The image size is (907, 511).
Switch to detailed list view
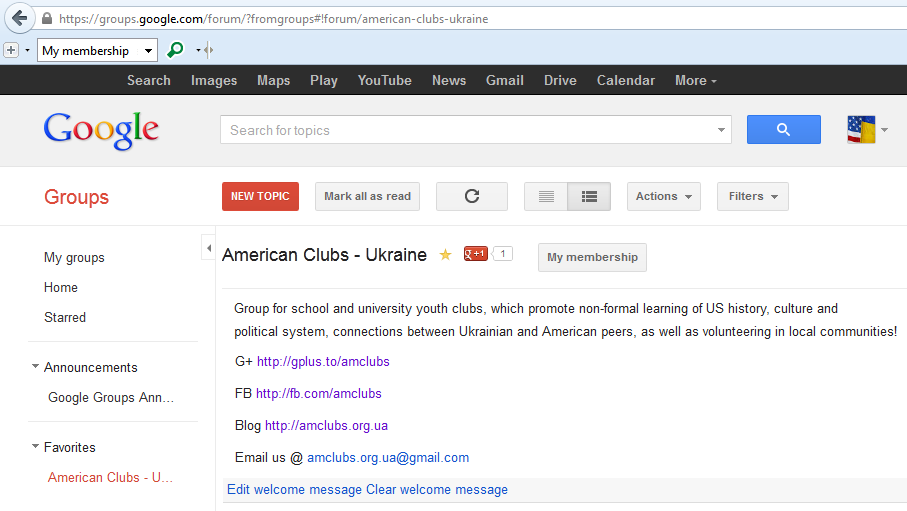(589, 196)
